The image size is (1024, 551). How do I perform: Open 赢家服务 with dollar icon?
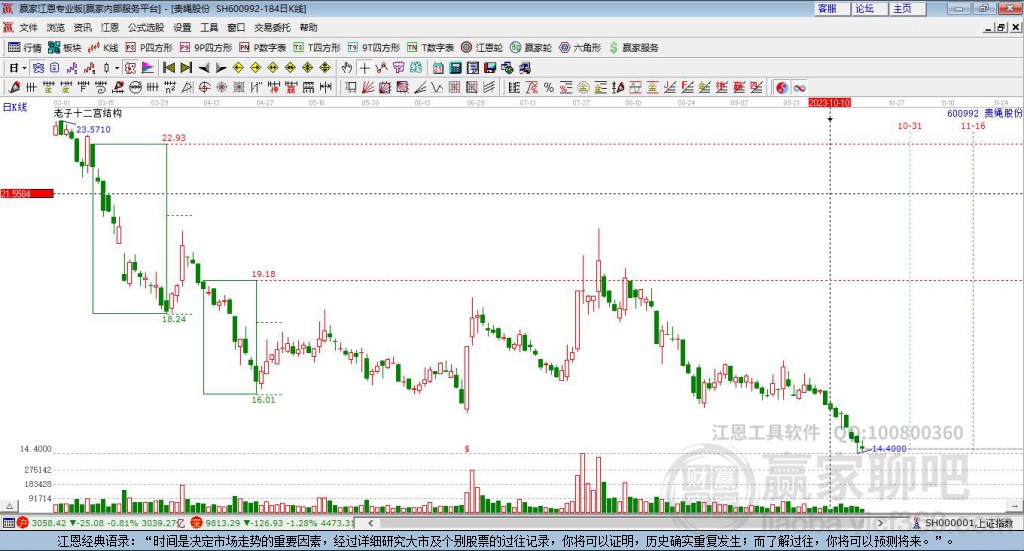click(x=633, y=48)
